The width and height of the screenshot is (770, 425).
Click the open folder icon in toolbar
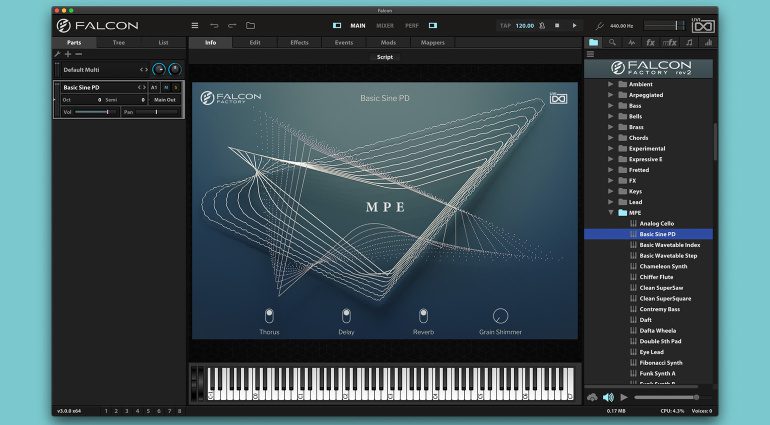(x=250, y=26)
